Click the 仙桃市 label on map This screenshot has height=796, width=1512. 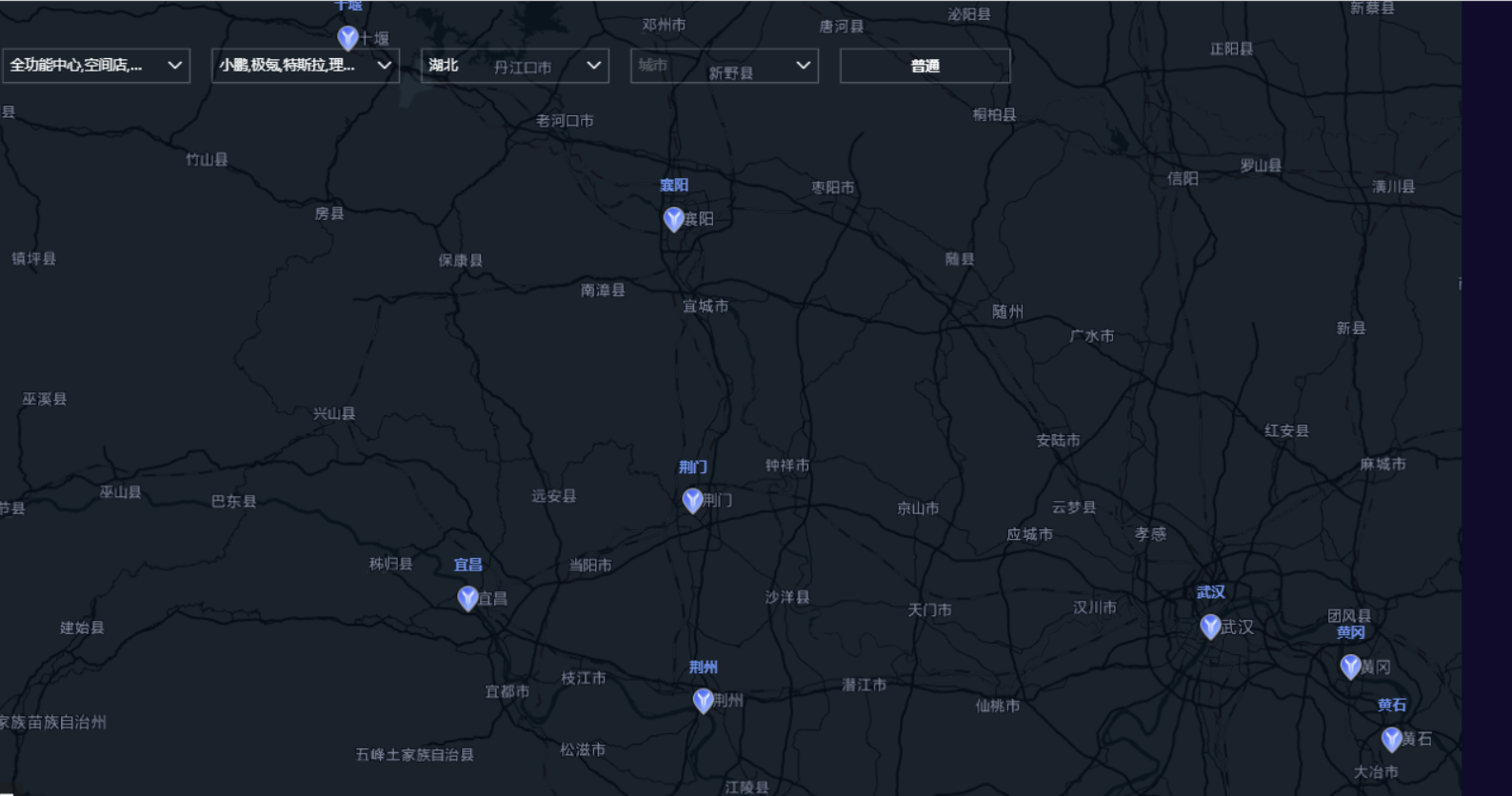tap(998, 706)
